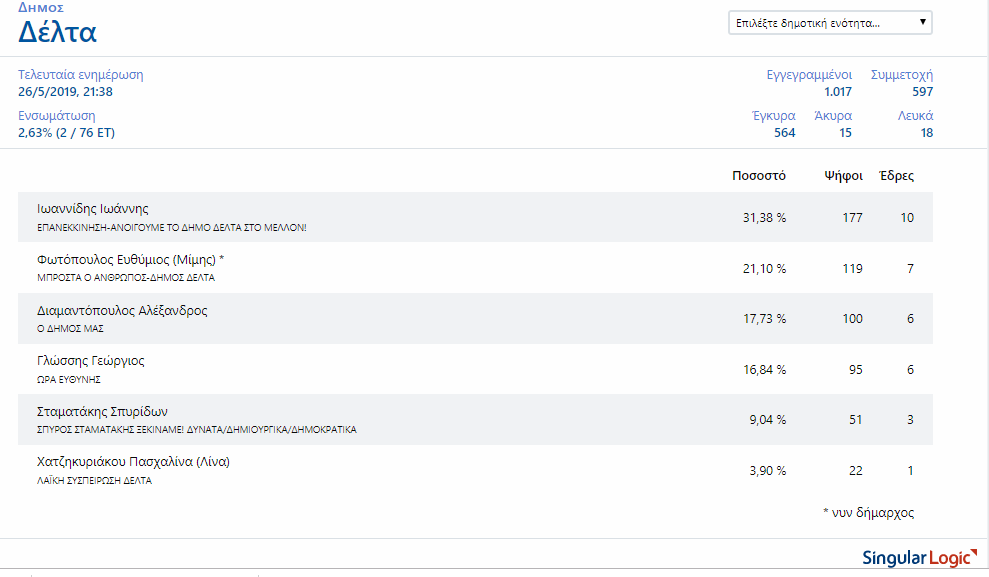Click the 21,10 % percentage value
Image resolution: width=989 pixels, height=577 pixels.
click(764, 269)
